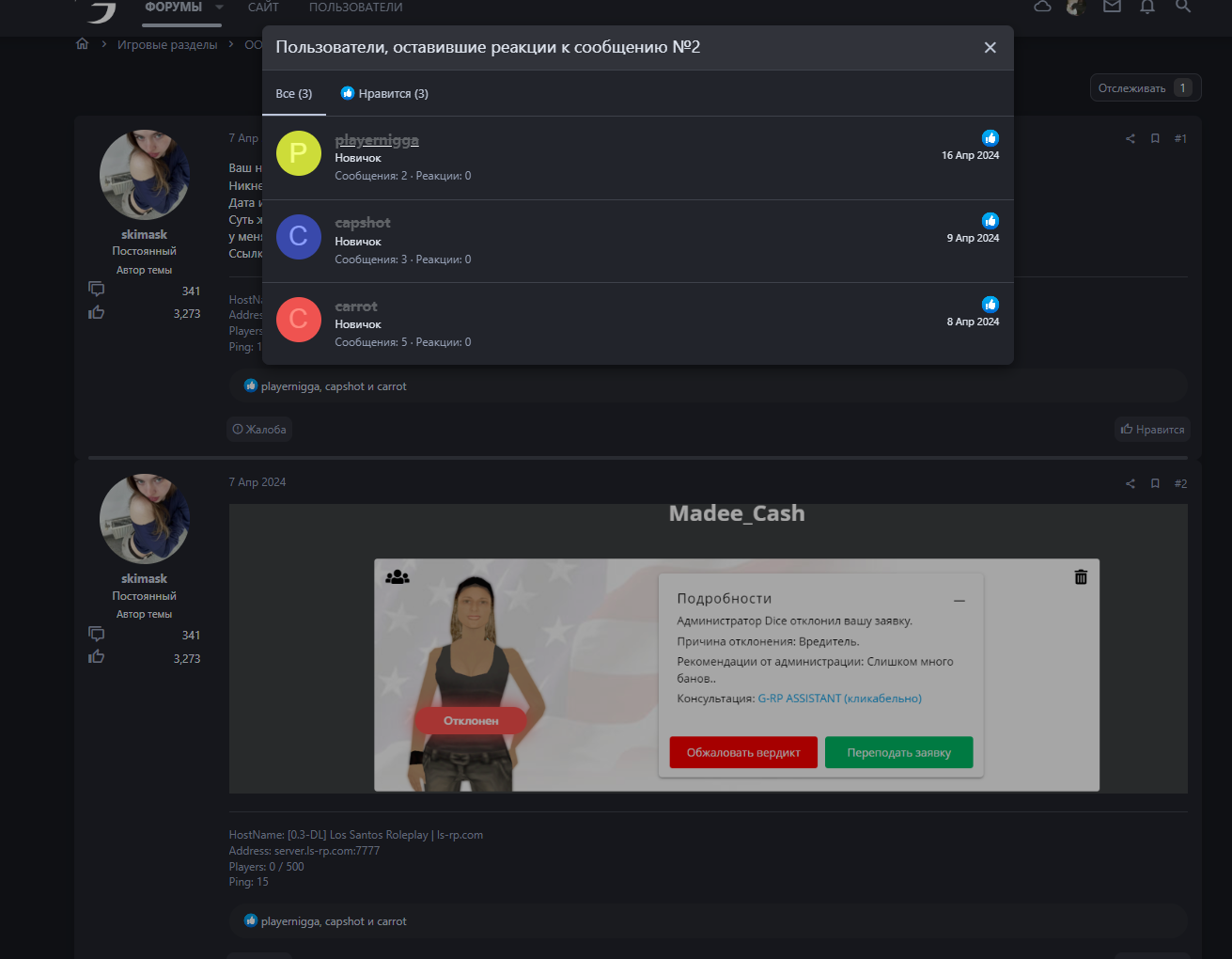Image resolution: width=1232 pixels, height=959 pixels.
Task: Collapse the Подробности panel
Action: [959, 600]
